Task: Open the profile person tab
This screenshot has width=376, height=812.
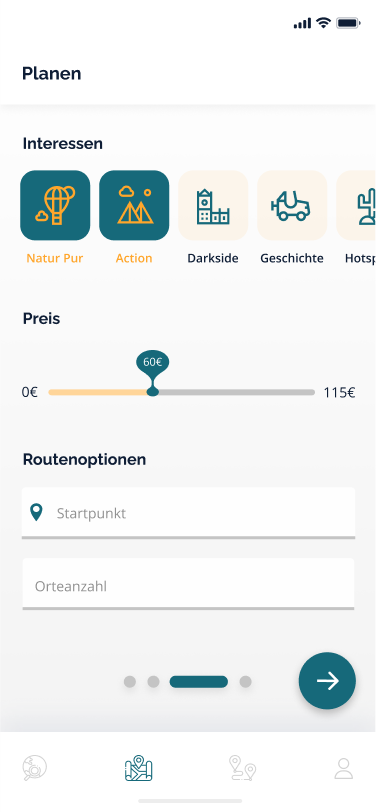Action: (x=343, y=768)
